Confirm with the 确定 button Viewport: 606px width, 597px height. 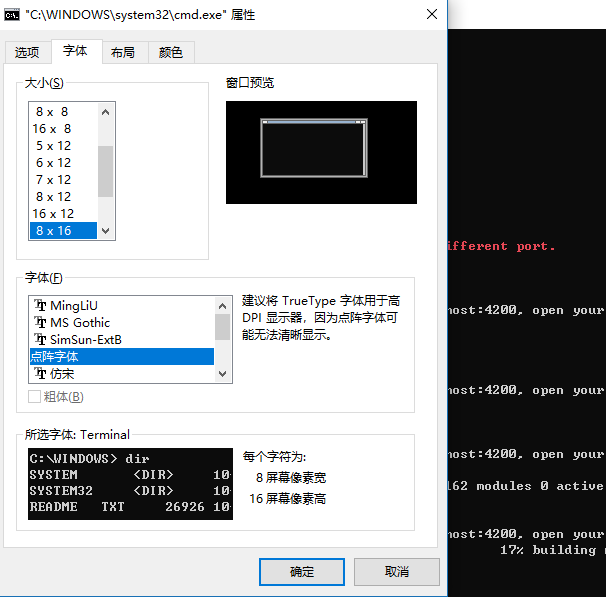(302, 571)
